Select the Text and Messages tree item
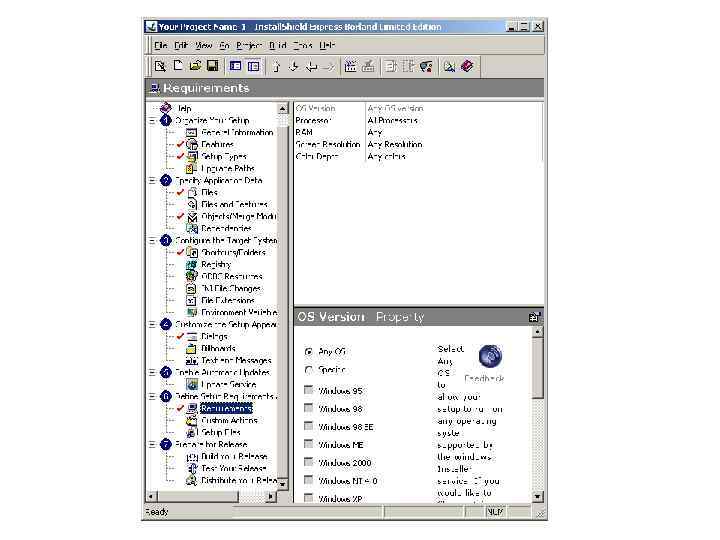The image size is (720, 540). pos(236,360)
